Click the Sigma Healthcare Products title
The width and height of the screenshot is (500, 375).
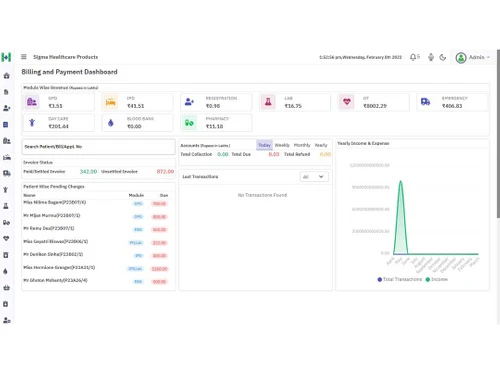click(x=66, y=57)
